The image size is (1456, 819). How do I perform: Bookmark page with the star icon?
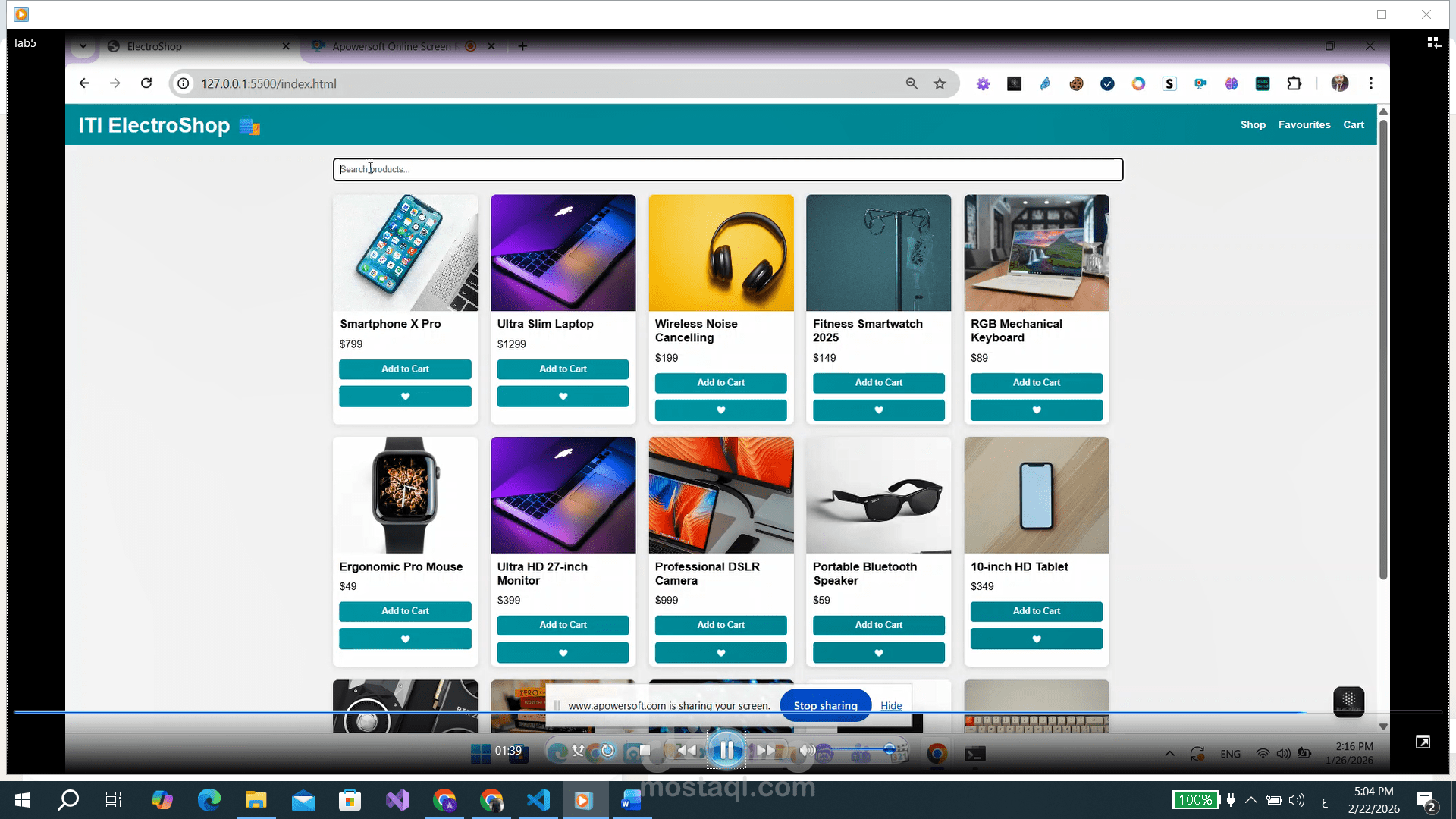(x=940, y=83)
